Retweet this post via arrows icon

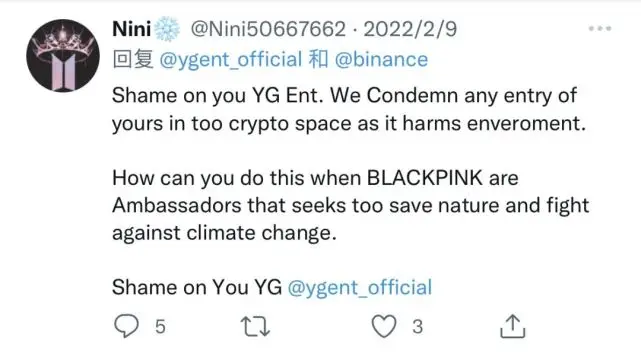[255, 326]
